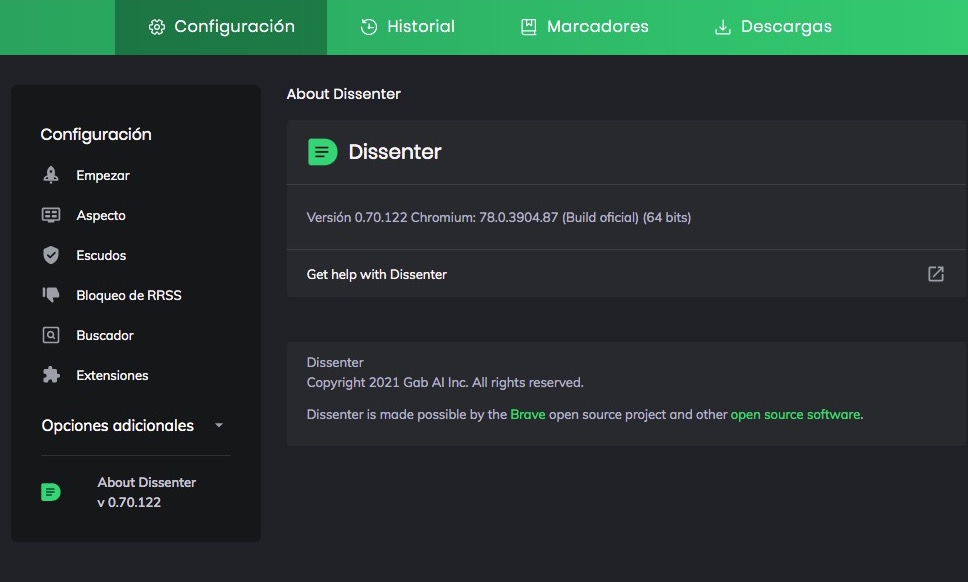Screen dimensions: 968x582
Task: Open the Escudos settings section
Action: pos(101,256)
